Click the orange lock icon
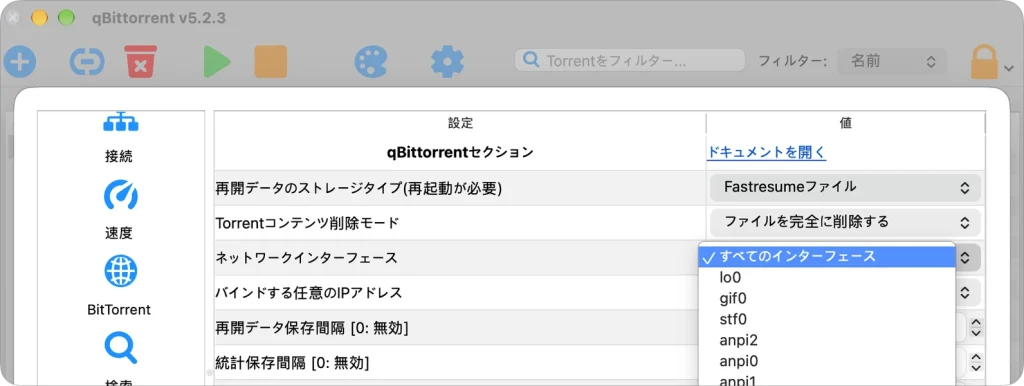 985,62
